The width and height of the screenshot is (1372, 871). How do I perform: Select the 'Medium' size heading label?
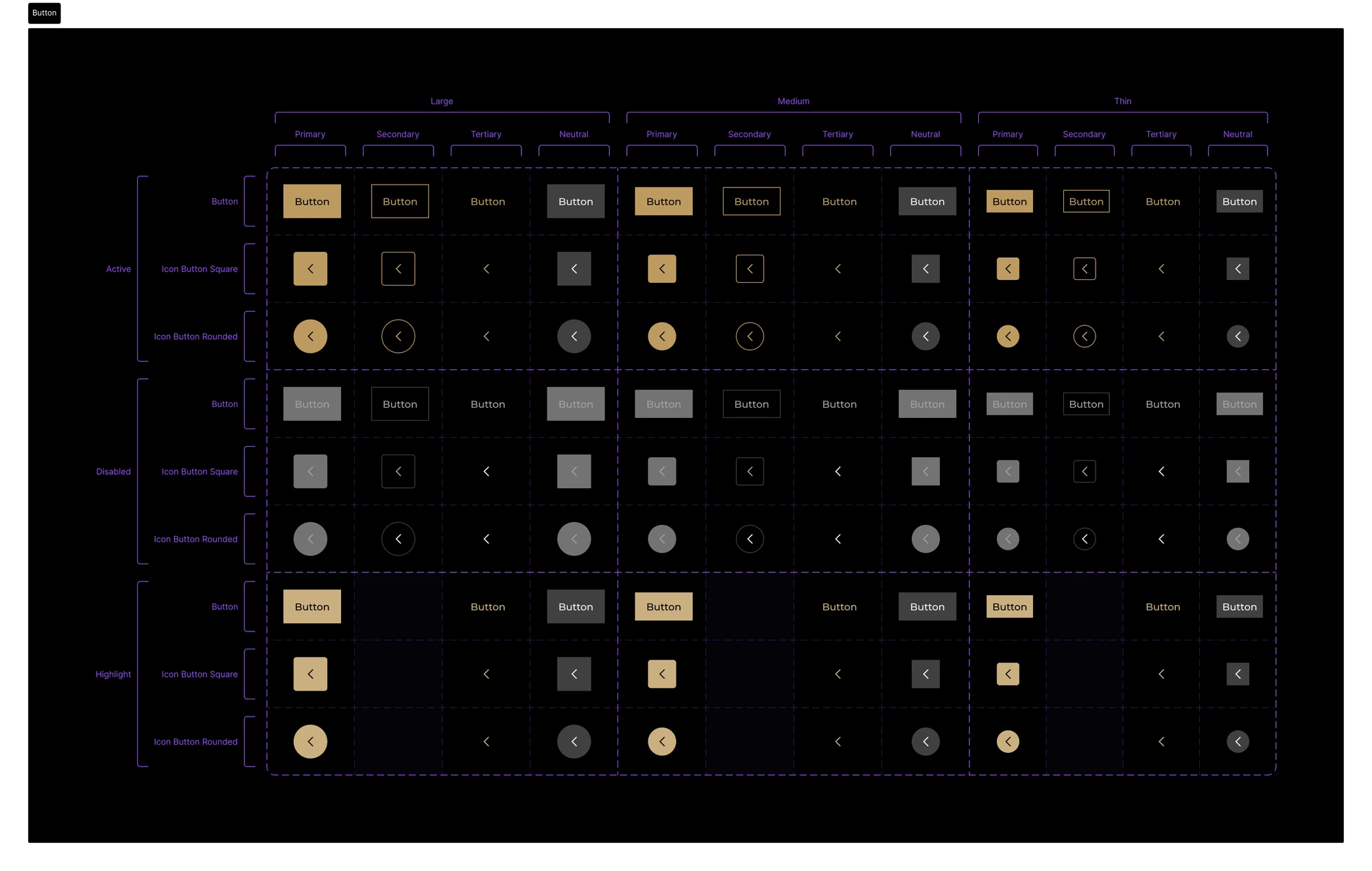click(x=794, y=101)
